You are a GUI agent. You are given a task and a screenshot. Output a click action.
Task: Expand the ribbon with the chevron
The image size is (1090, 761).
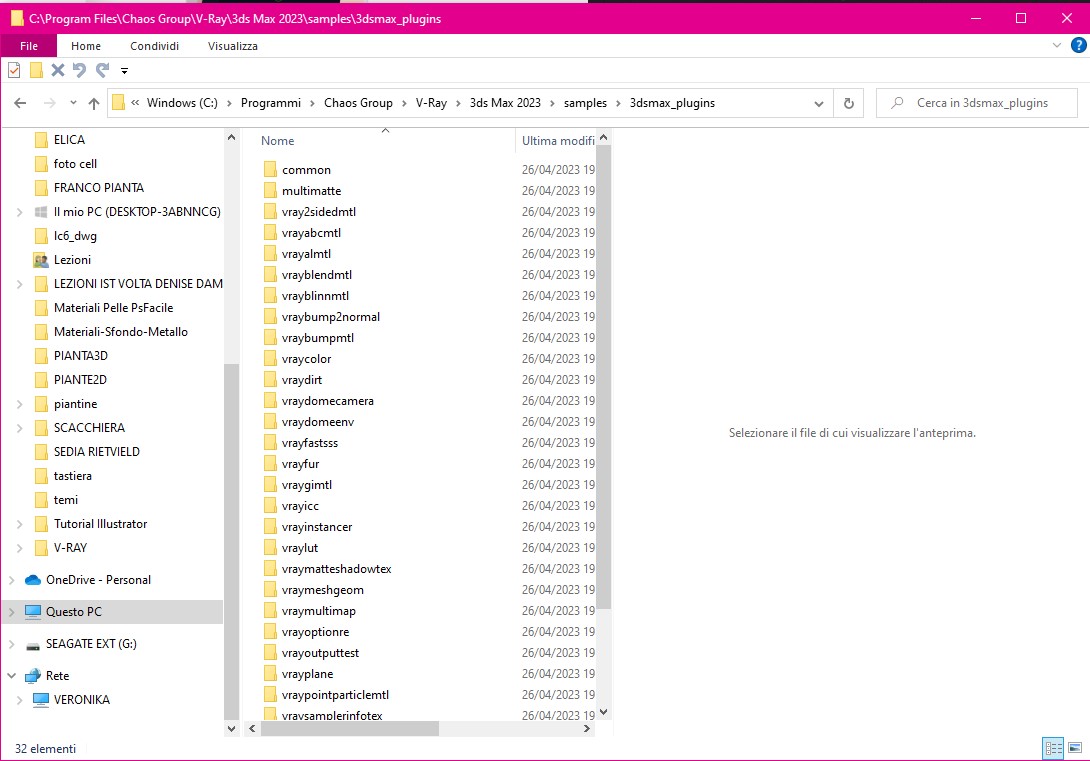1057,45
